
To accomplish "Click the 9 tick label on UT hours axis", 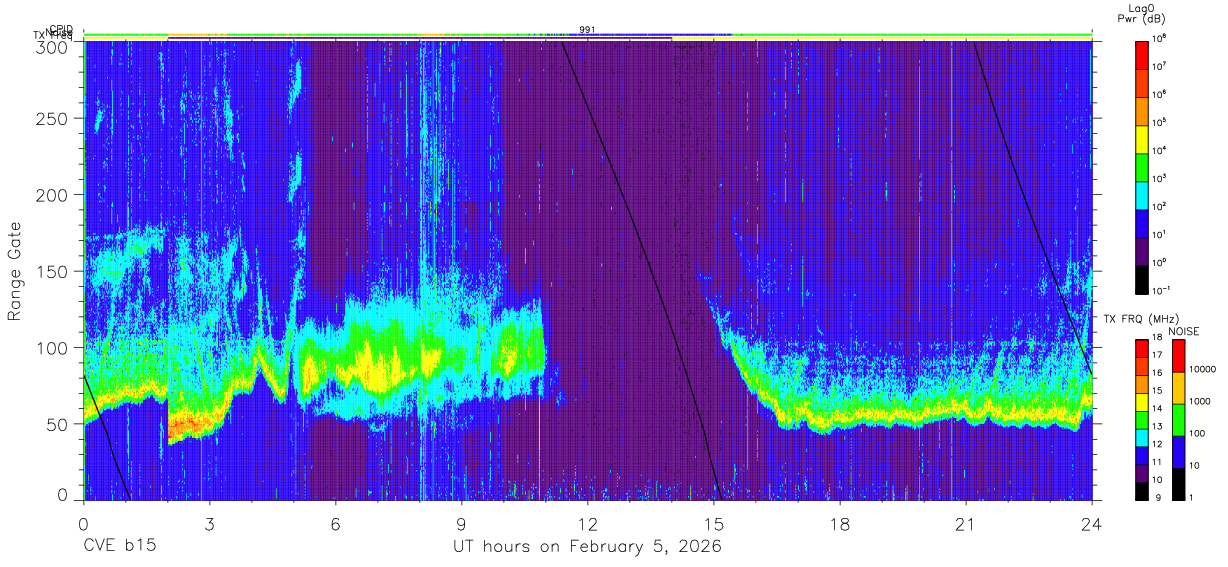I will (x=461, y=523).
